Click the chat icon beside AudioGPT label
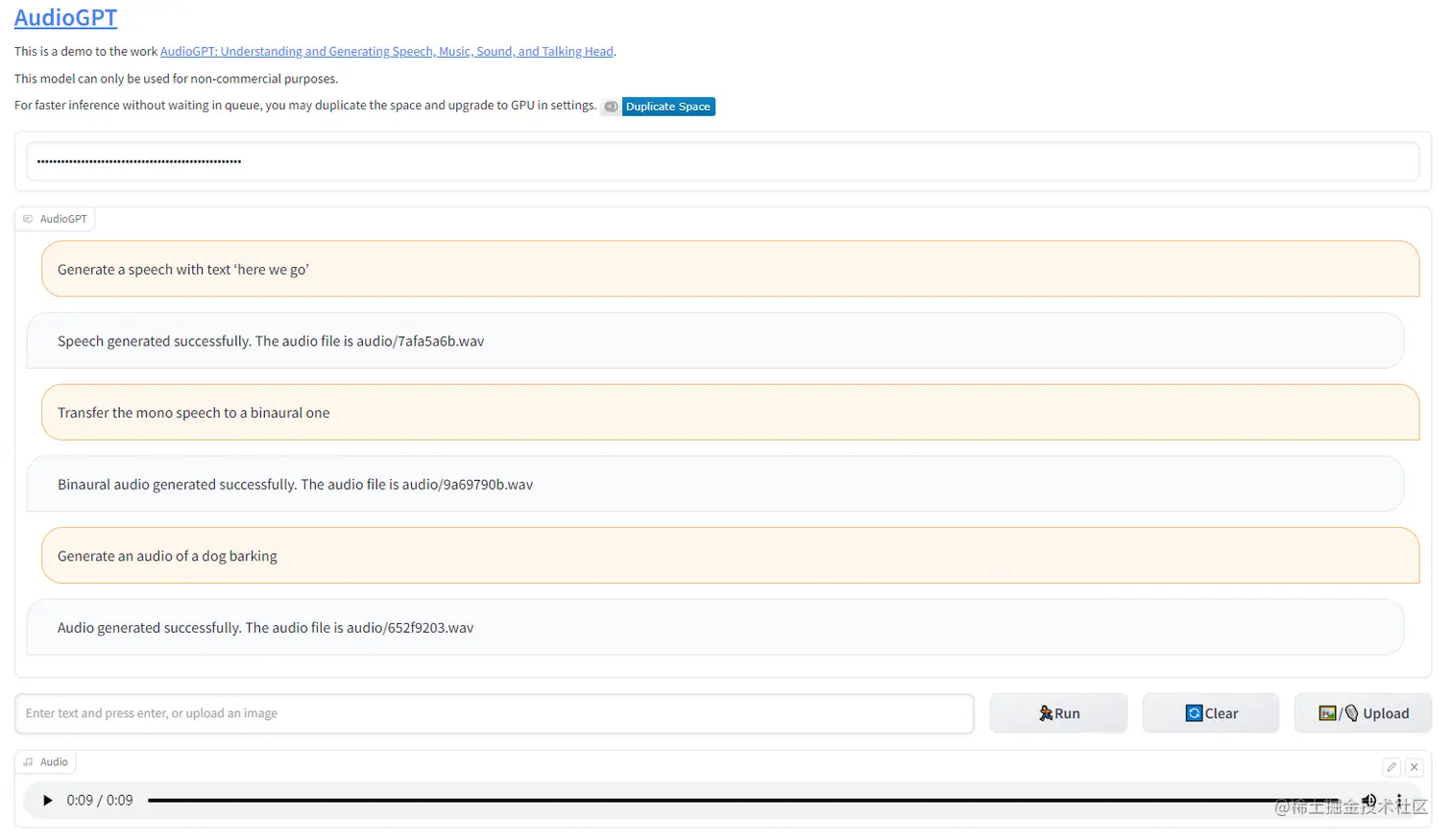Image resolution: width=1452 pixels, height=840 pixels. [28, 219]
